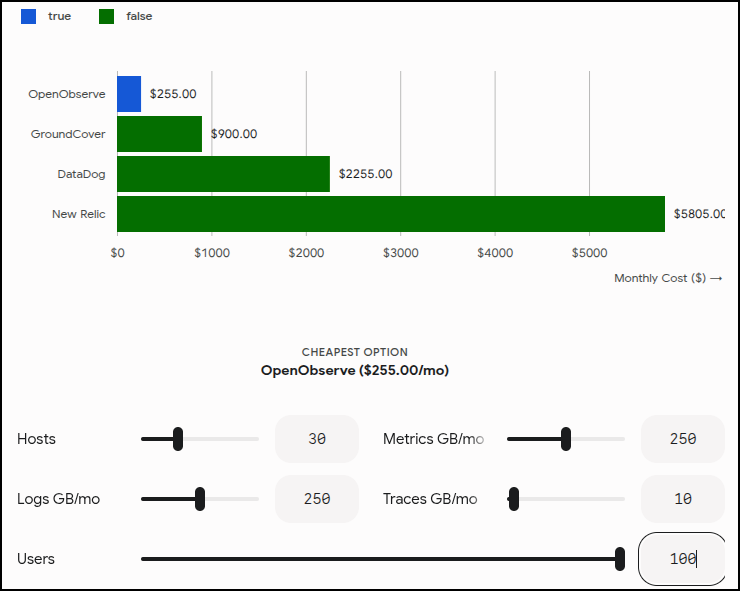740x591 pixels.
Task: Focus the Metrics GB/mo value field
Action: [x=682, y=439]
